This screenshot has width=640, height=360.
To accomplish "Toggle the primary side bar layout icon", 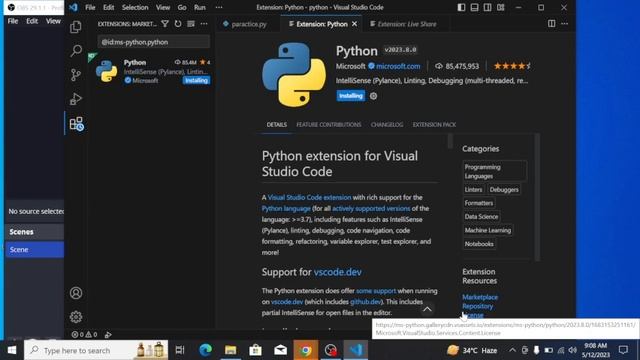I will point(461,7).
